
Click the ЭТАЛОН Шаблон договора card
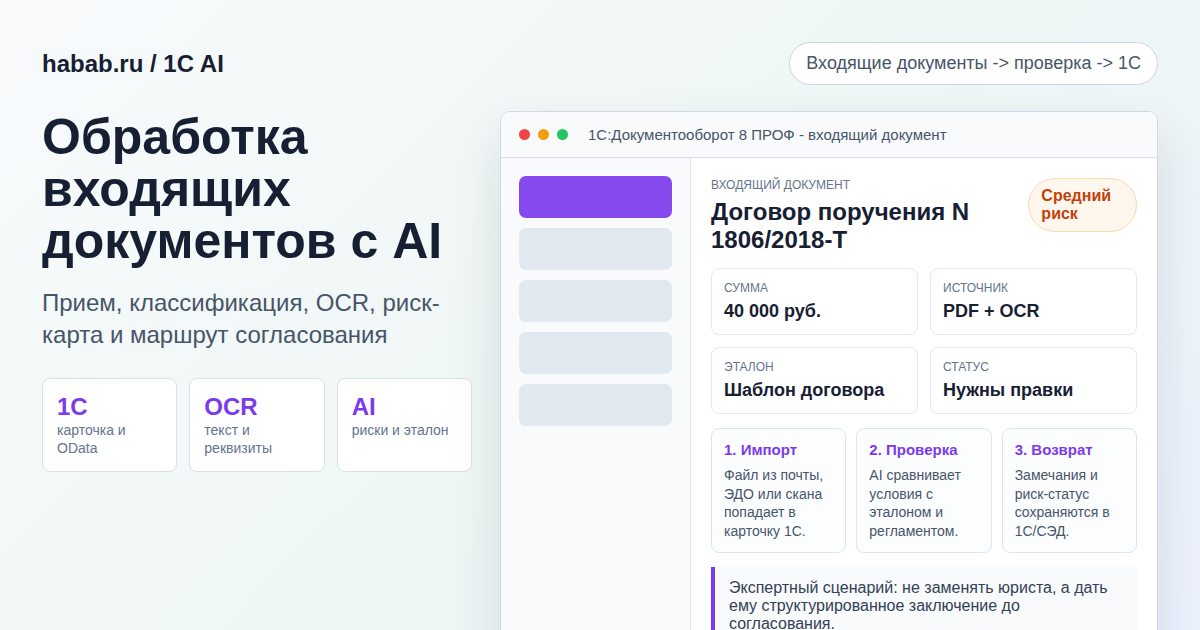814,380
